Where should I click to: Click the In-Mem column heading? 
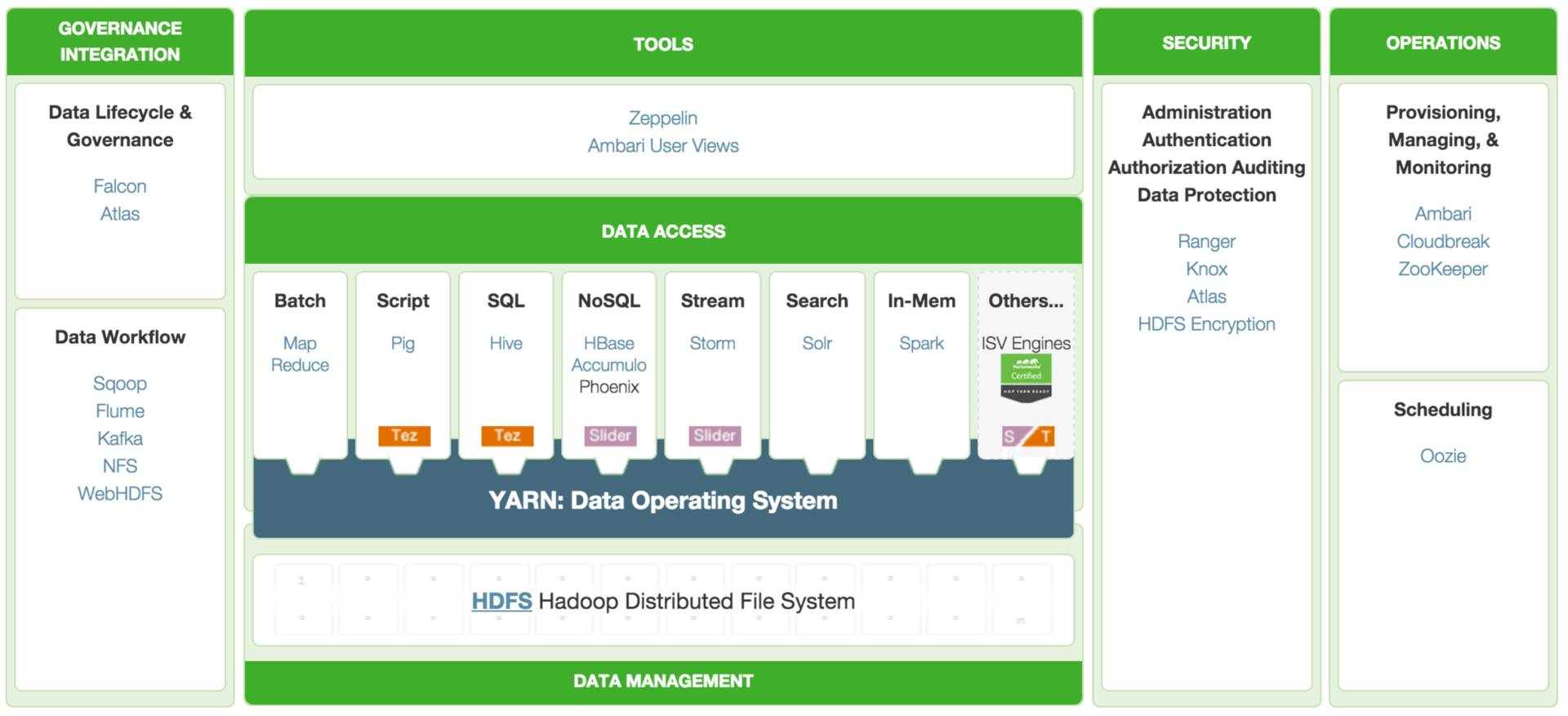[921, 301]
